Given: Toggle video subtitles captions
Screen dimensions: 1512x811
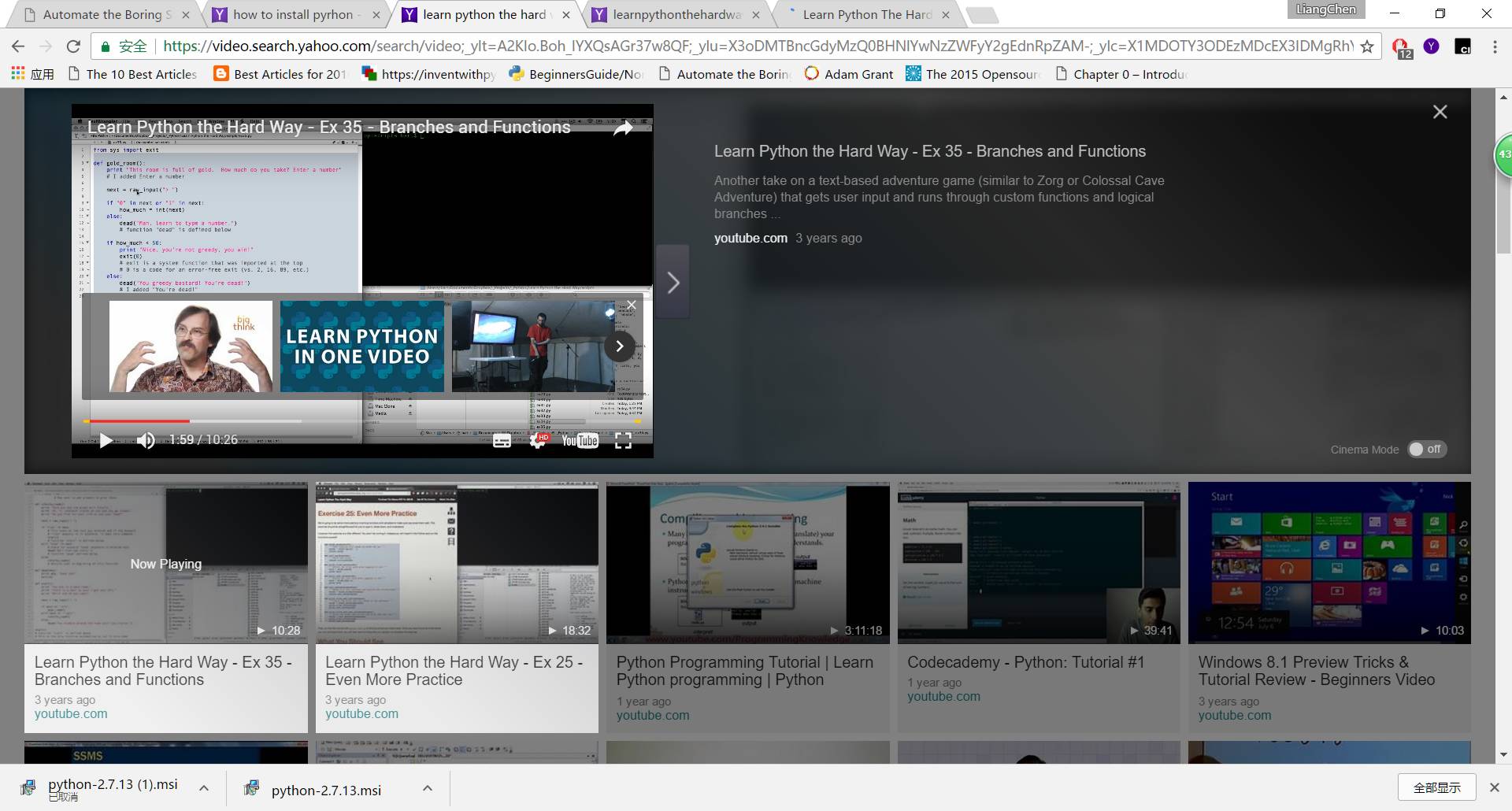Looking at the screenshot, I should 502,441.
